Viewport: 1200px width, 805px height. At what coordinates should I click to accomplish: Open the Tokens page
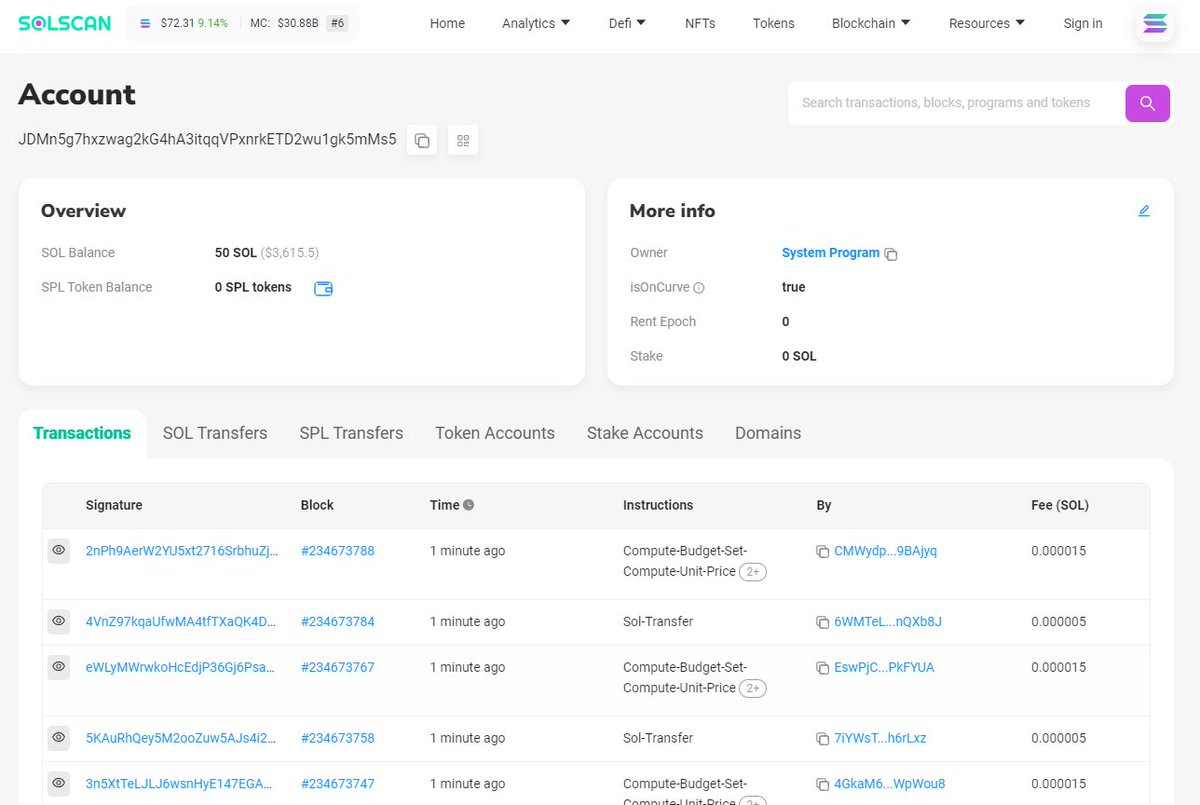point(774,23)
